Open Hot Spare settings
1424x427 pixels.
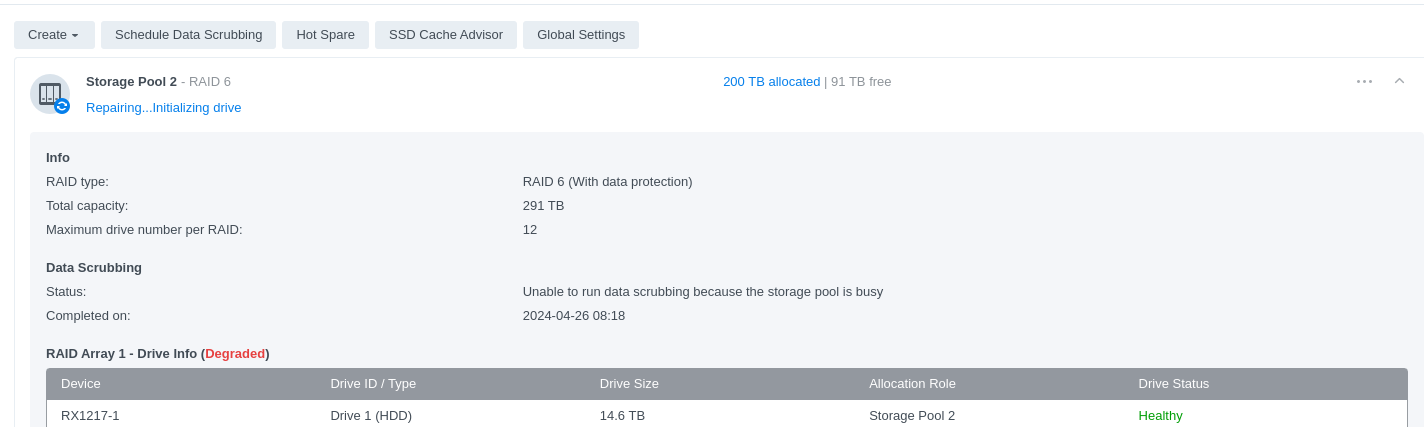(325, 35)
